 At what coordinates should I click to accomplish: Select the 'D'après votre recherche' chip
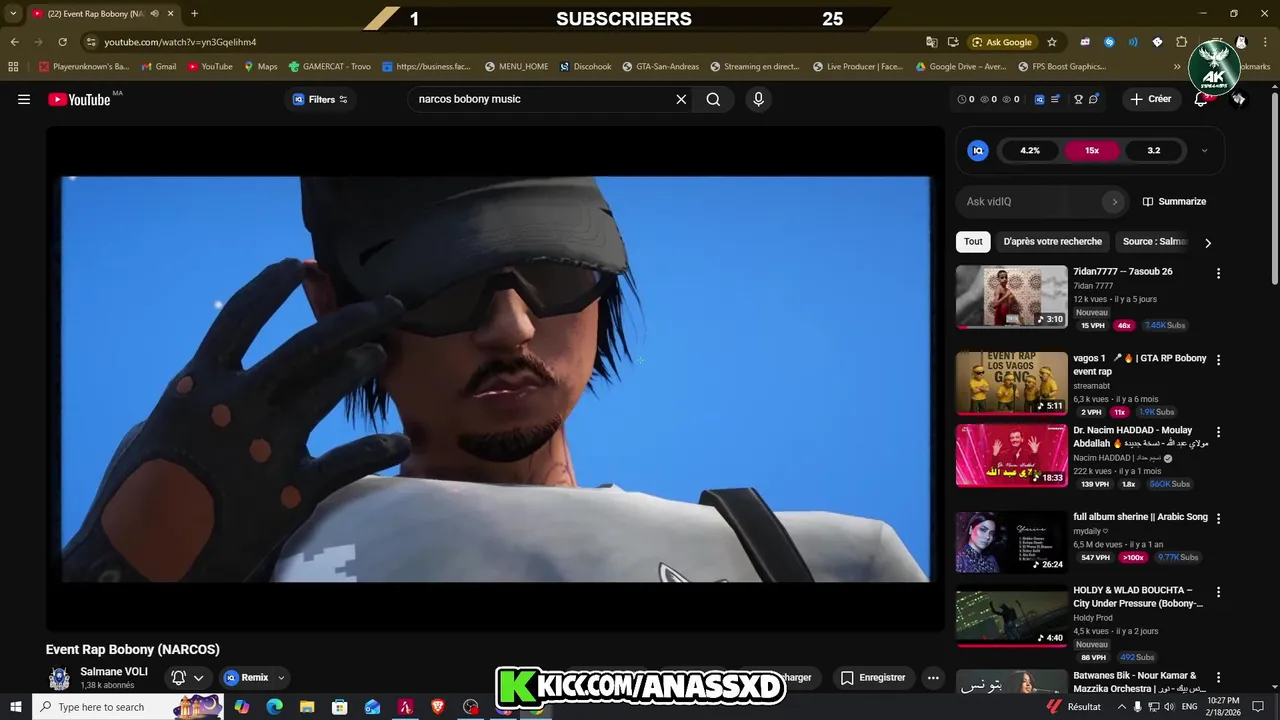(1052, 241)
